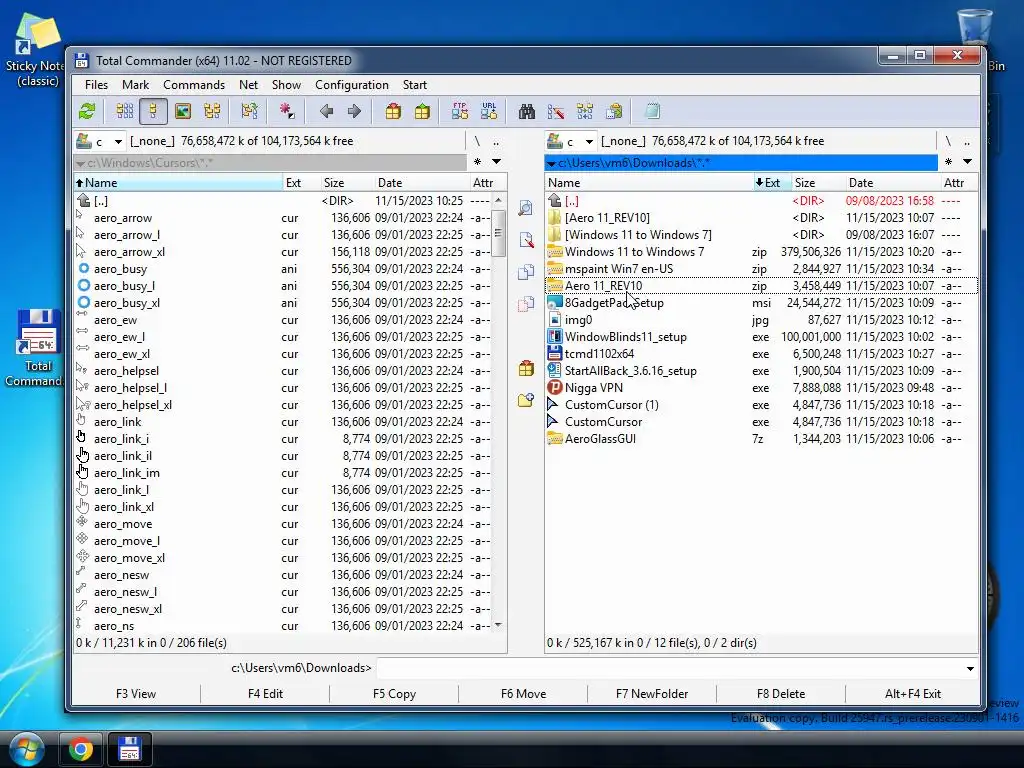
Task: Click the F7 NewFolder button
Action: point(652,694)
